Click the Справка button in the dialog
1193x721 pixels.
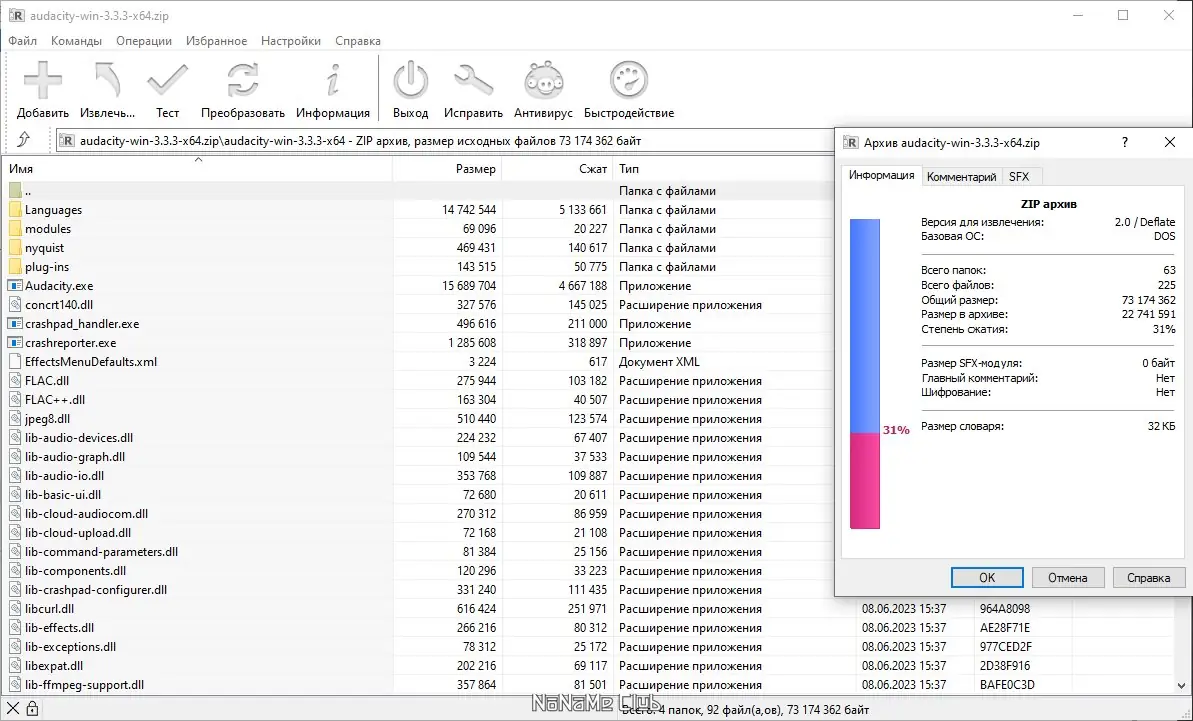pyautogui.click(x=1148, y=577)
